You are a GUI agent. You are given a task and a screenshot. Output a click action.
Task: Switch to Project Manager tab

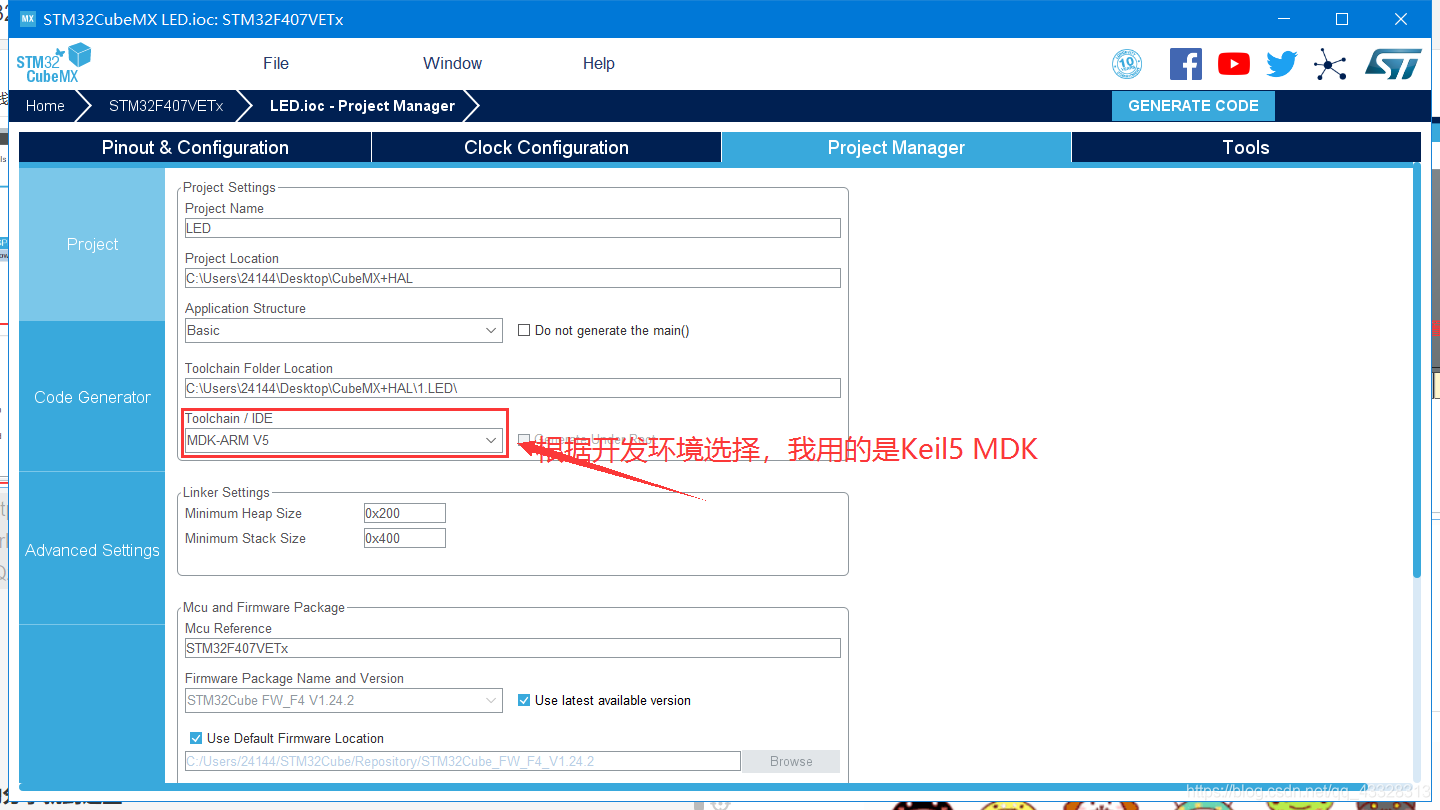[x=896, y=147]
